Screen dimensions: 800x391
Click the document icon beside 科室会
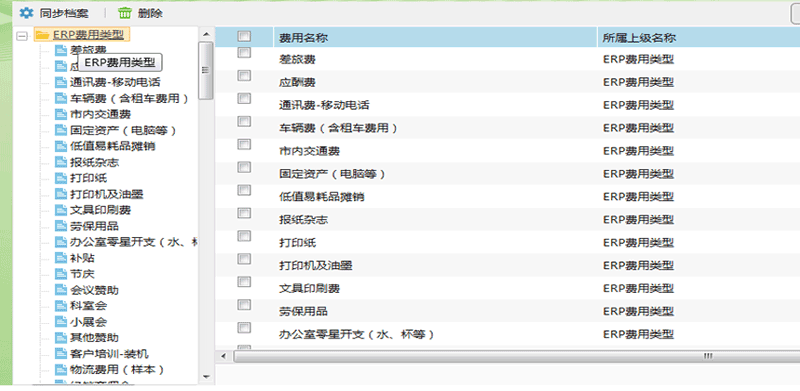pos(61,306)
